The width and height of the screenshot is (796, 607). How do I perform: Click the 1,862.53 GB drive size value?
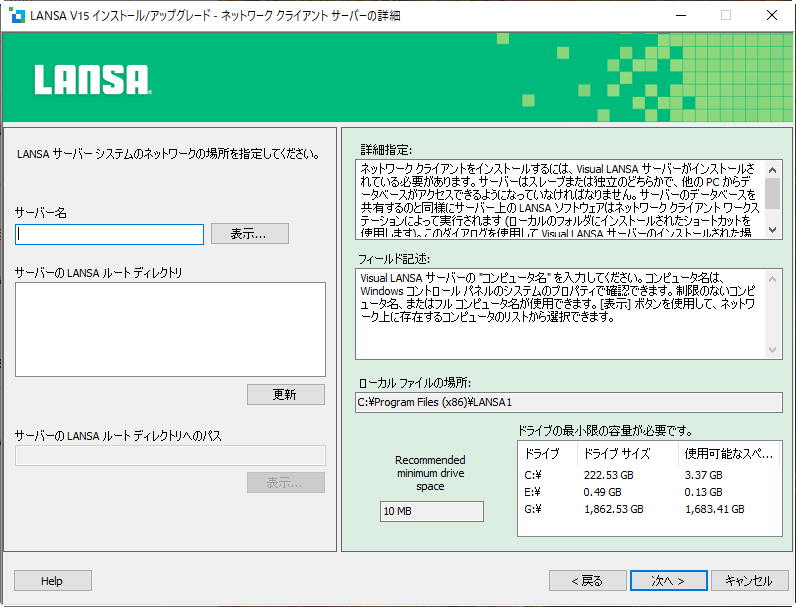(x=613, y=509)
